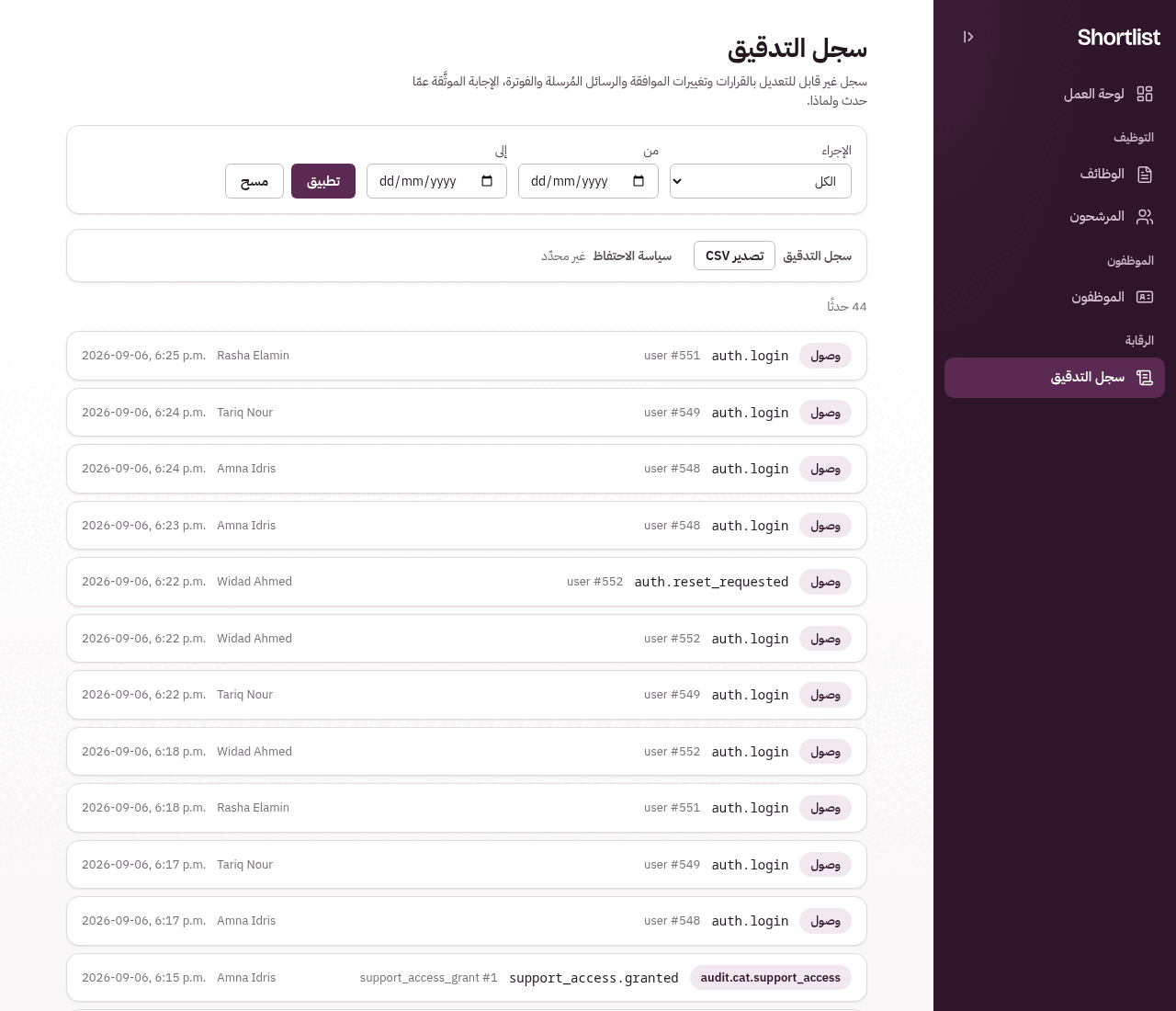
Task: Focus the إلى end date input
Action: click(x=436, y=181)
